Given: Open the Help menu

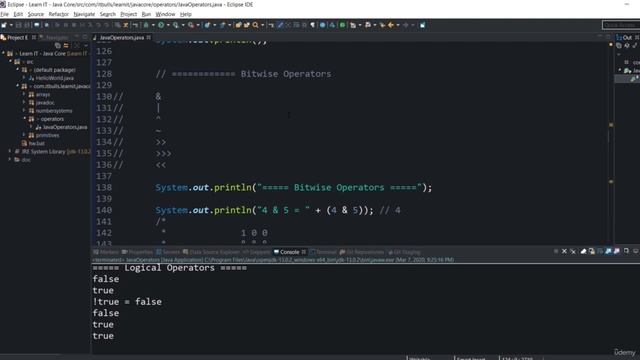Looking at the screenshot, I should 186,14.
